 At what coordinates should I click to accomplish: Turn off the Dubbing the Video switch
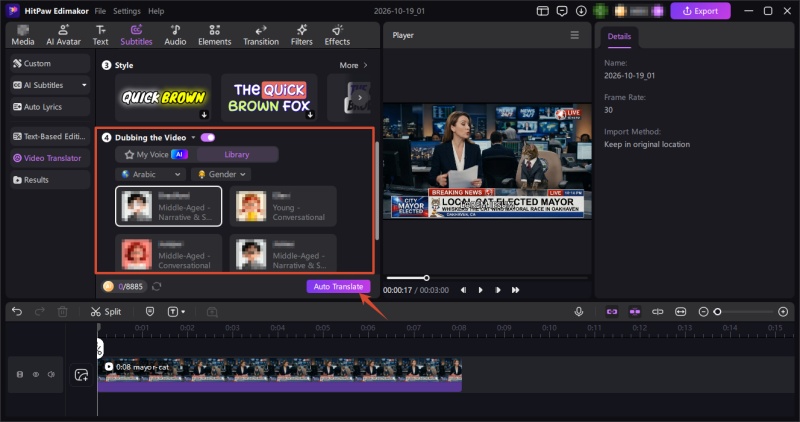[x=208, y=137]
